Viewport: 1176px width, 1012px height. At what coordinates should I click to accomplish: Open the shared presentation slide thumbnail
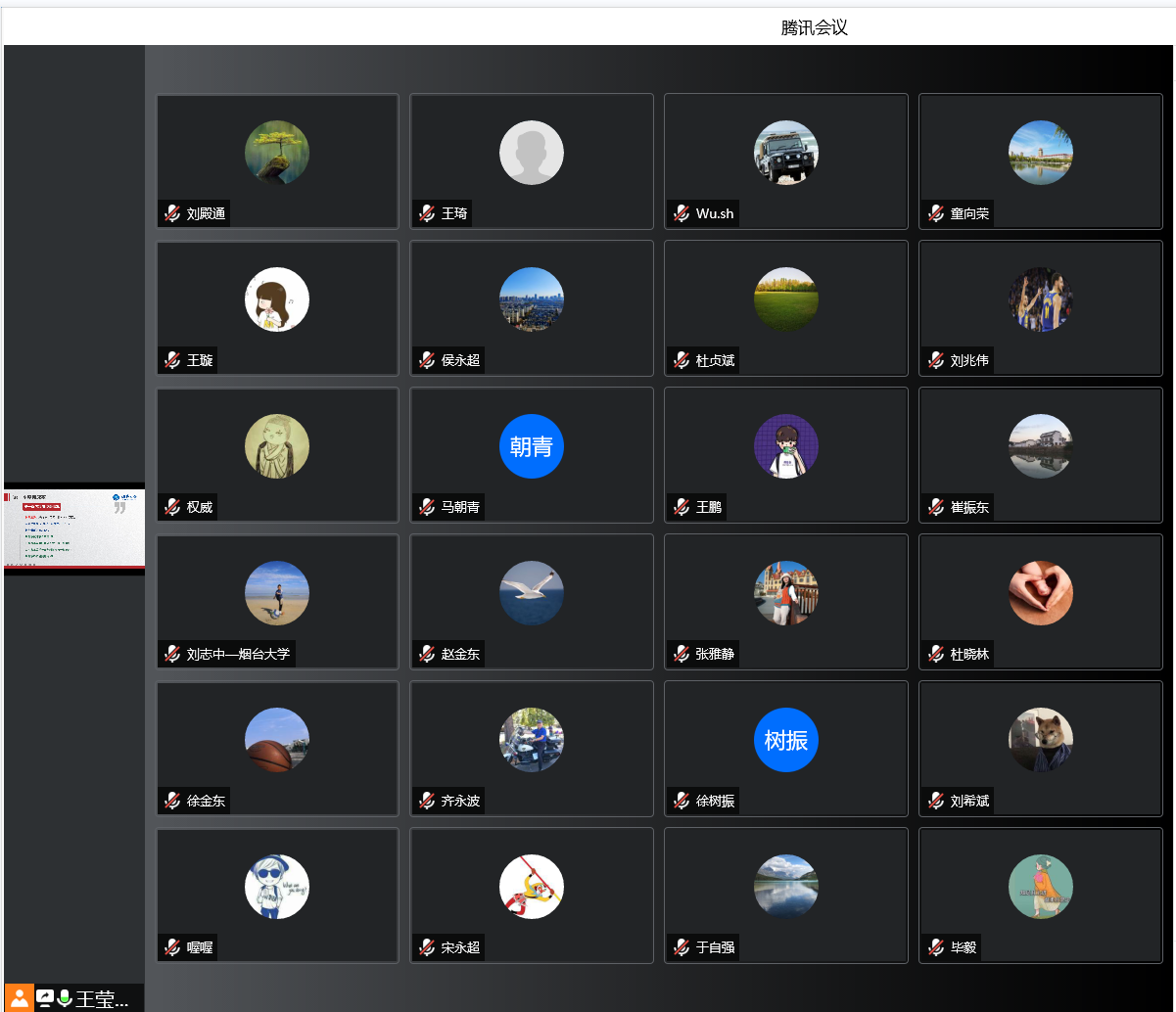pyautogui.click(x=74, y=529)
